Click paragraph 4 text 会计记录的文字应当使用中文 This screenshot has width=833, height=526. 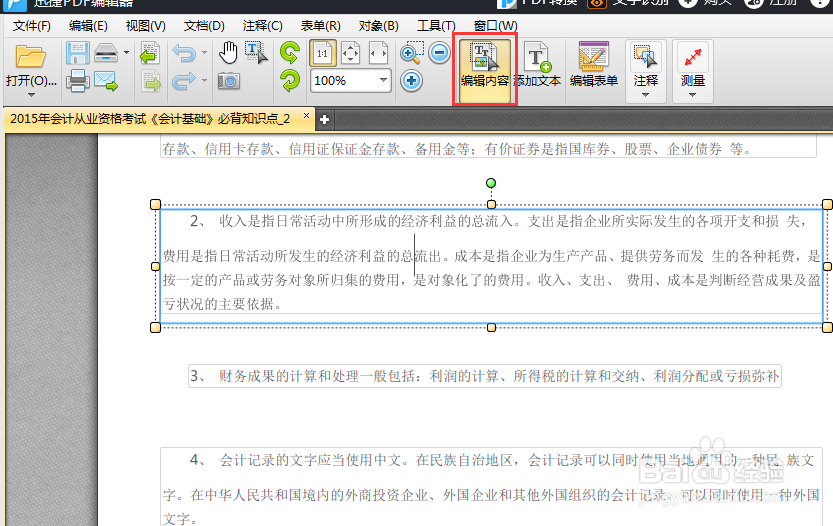tap(311, 460)
